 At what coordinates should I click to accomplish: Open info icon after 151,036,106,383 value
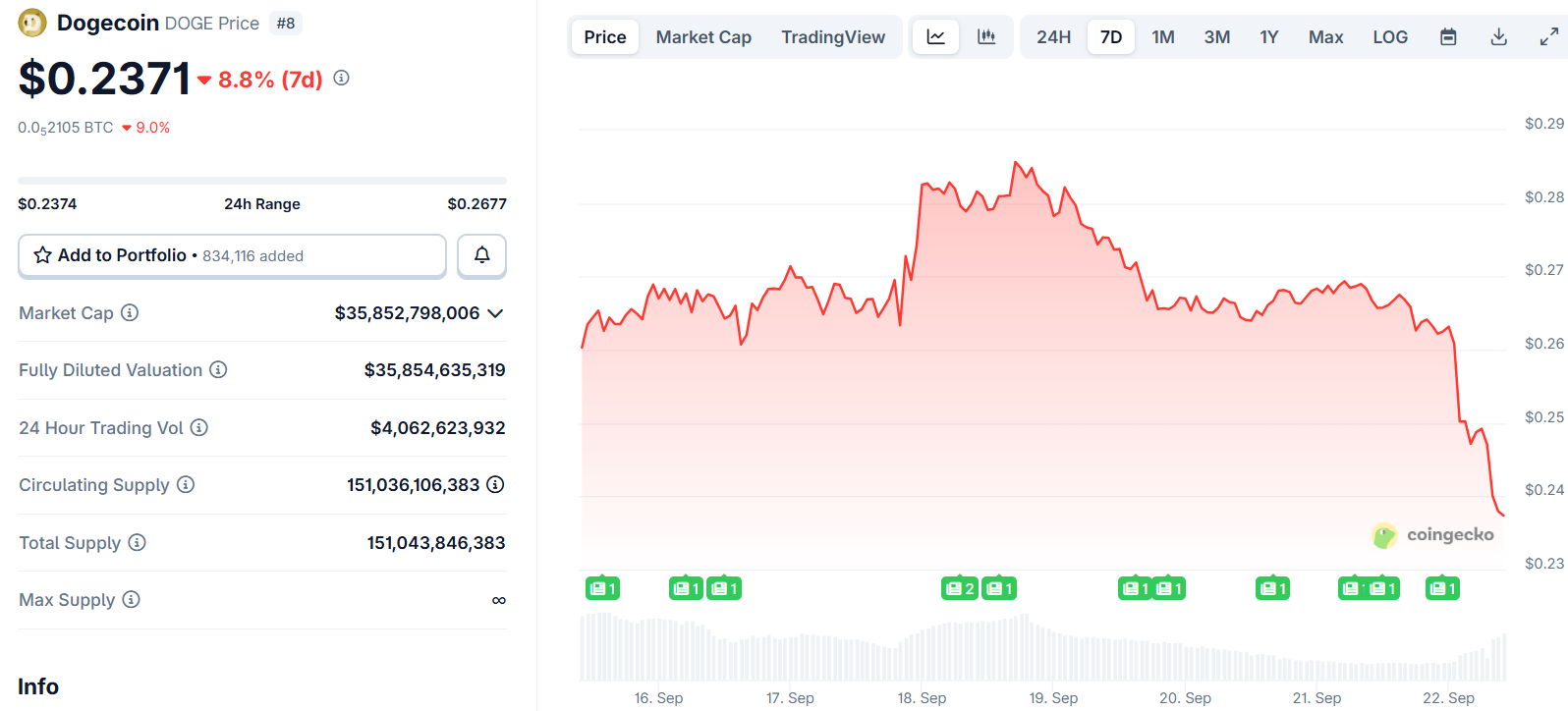coord(496,484)
